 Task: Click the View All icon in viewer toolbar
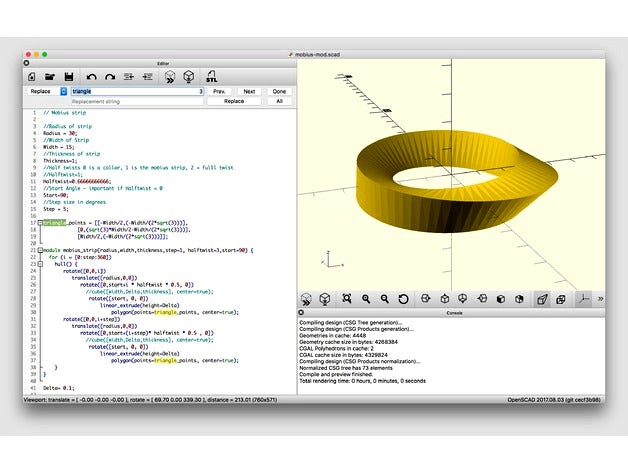tap(347, 299)
